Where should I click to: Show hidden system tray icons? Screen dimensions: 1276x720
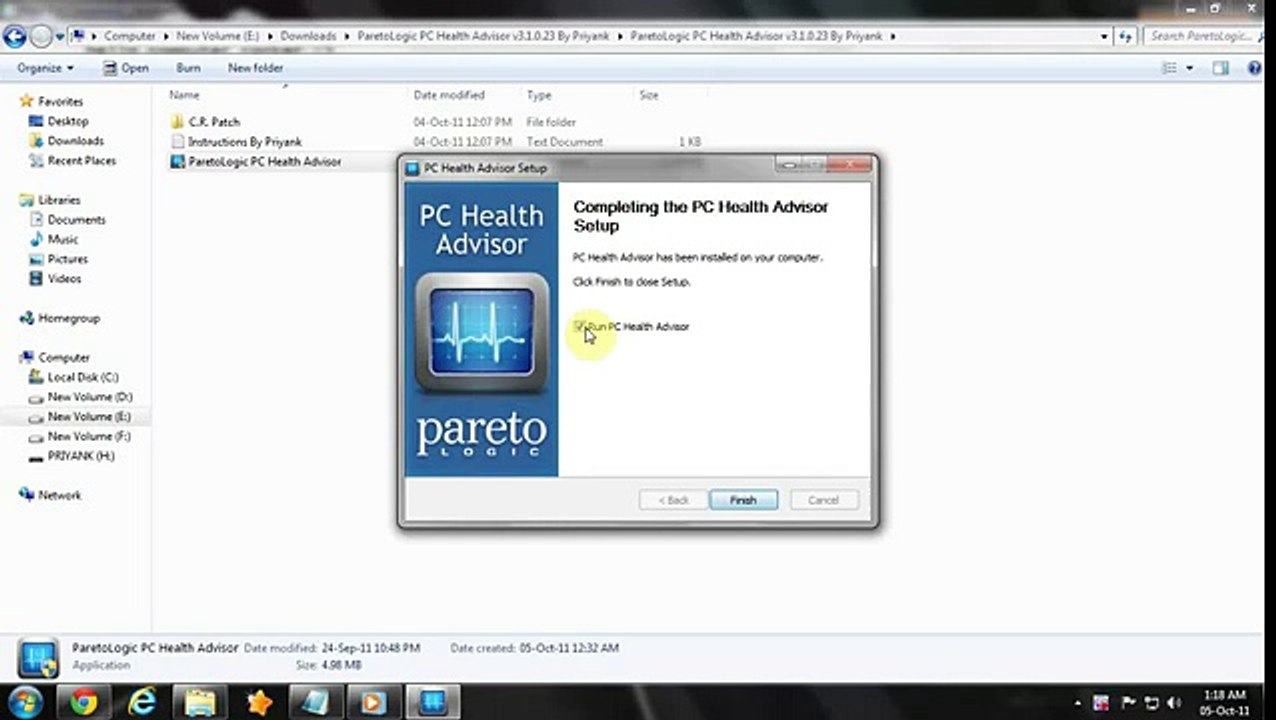pyautogui.click(x=1077, y=703)
